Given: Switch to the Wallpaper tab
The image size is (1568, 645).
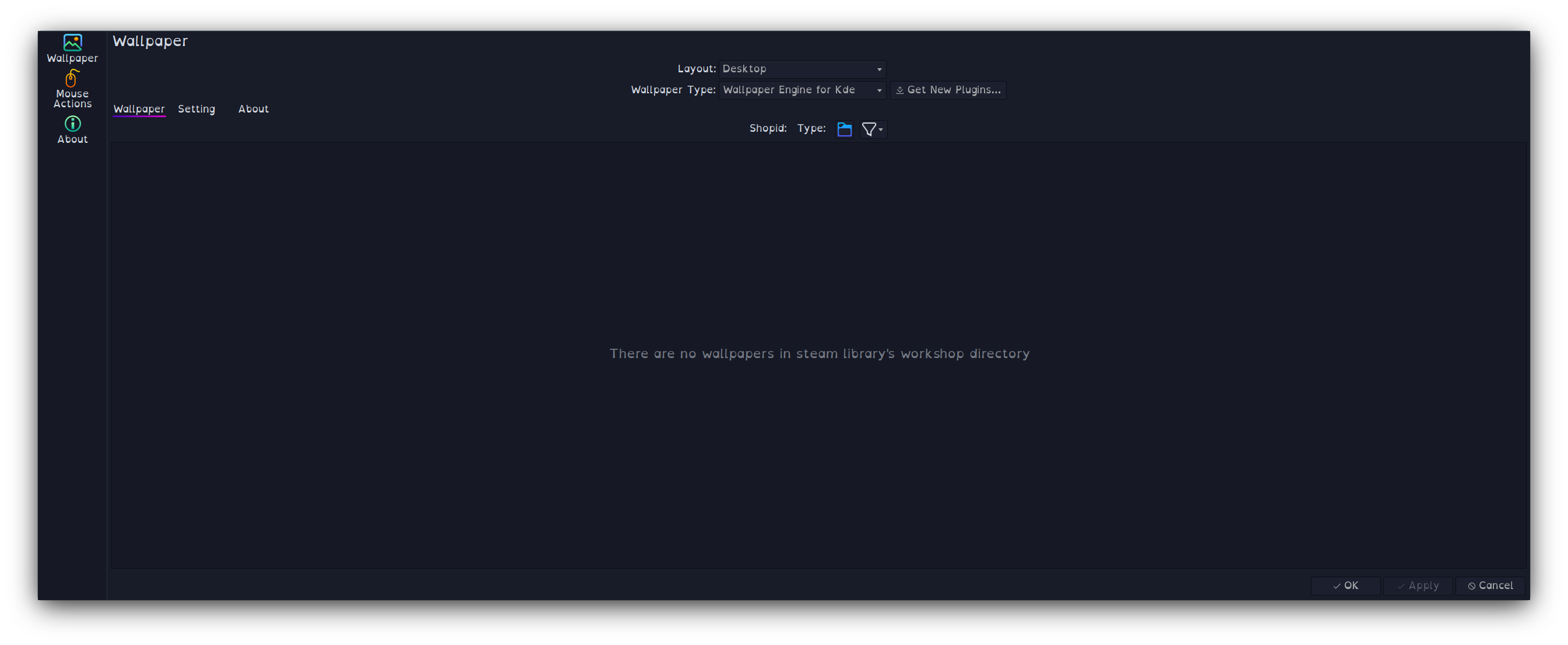Looking at the screenshot, I should click(139, 108).
